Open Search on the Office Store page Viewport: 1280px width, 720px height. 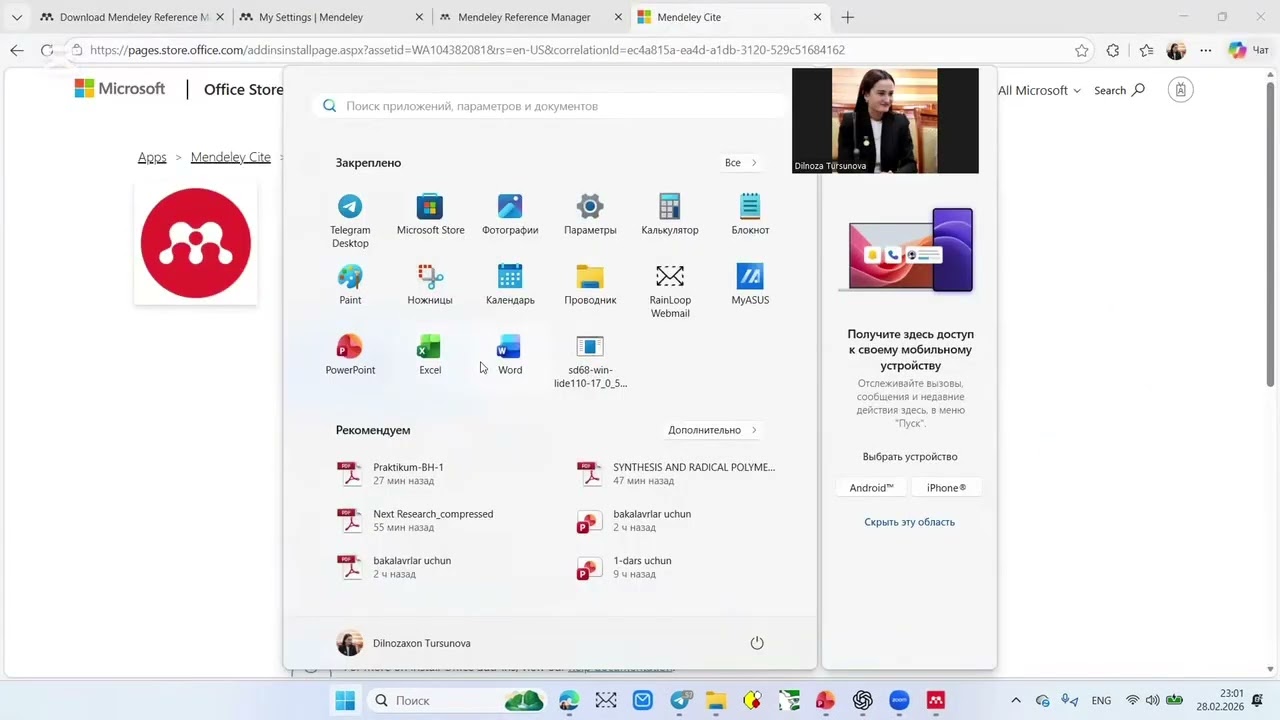pos(1118,90)
